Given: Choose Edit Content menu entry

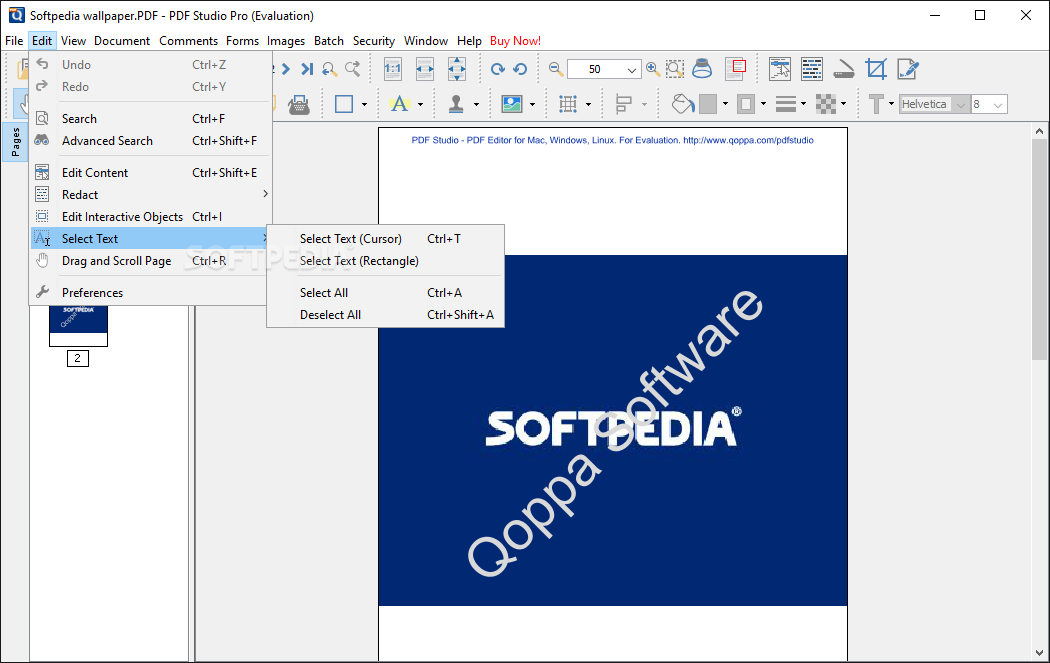Looking at the screenshot, I should coord(150,173).
